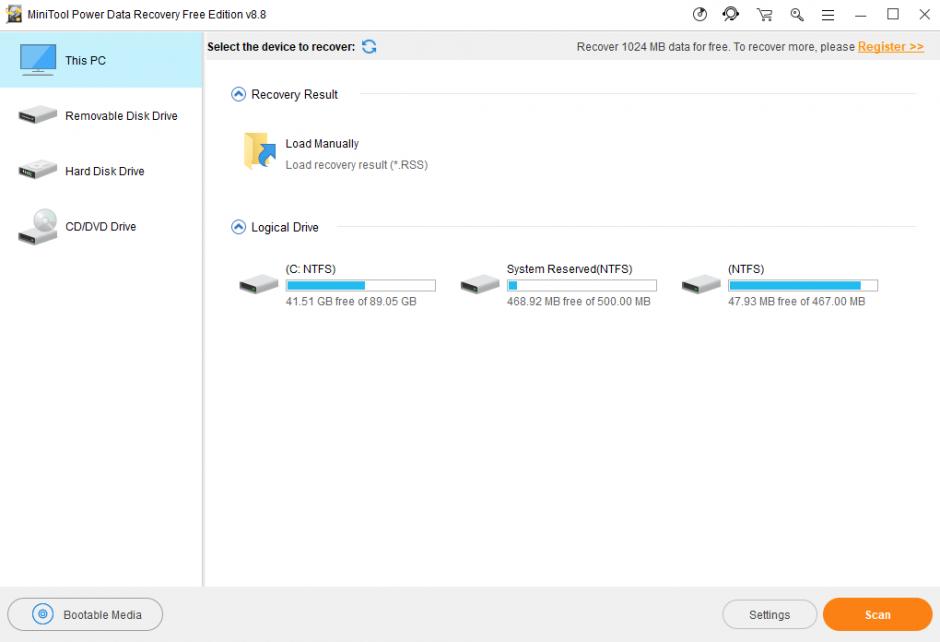Collapse the Logical Drive section
940x642 pixels.
[239, 227]
